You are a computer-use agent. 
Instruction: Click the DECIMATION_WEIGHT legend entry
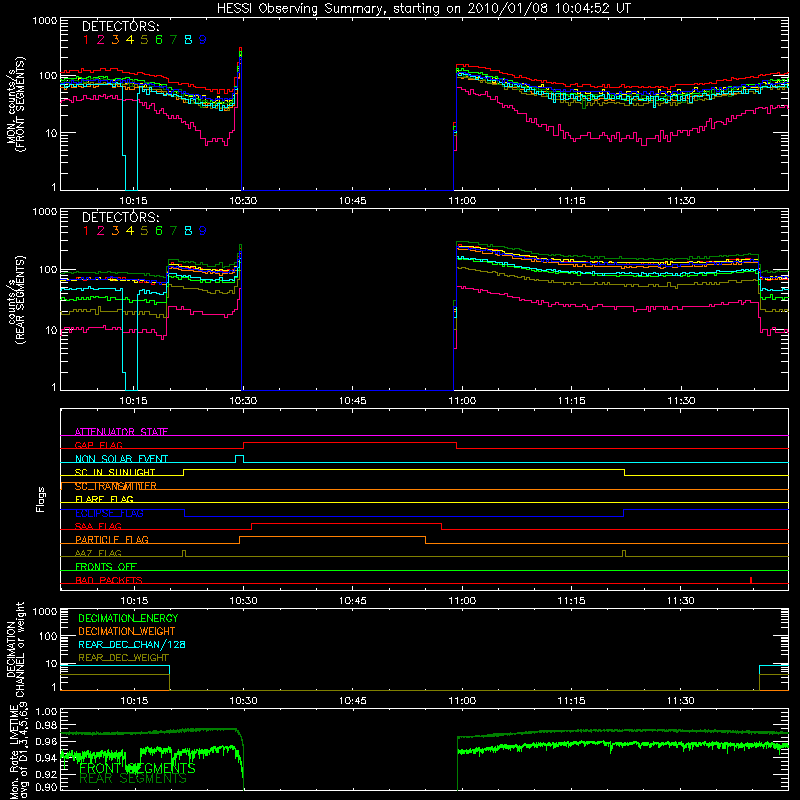(x=127, y=632)
